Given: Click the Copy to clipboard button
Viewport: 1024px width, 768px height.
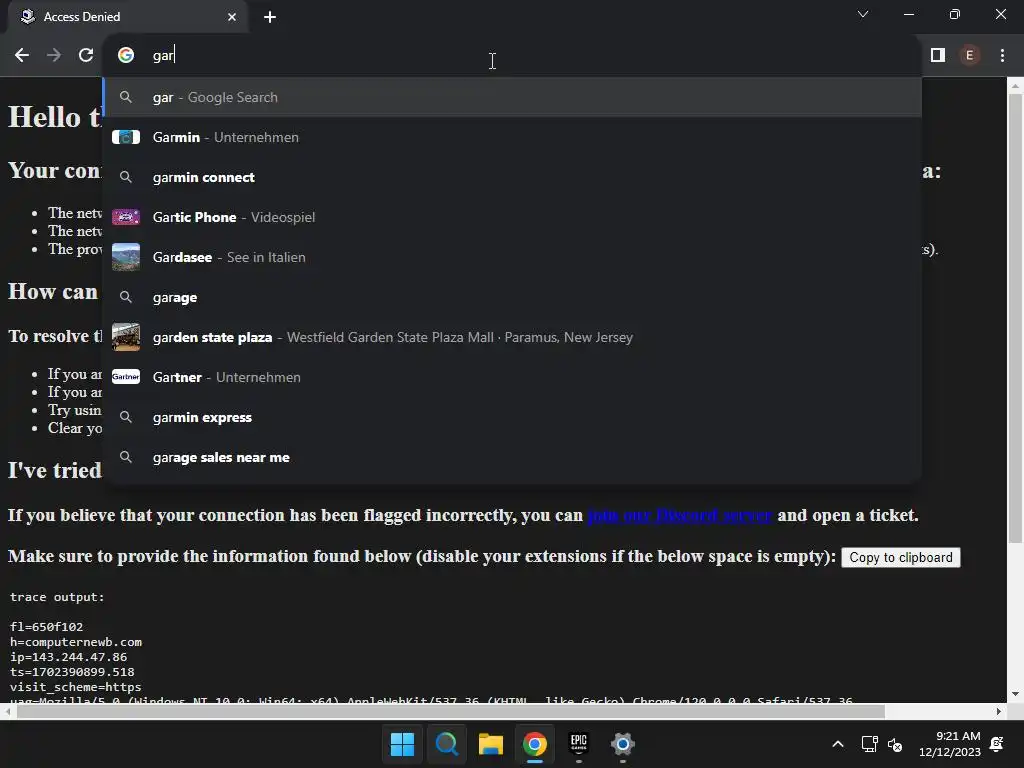Looking at the screenshot, I should (x=901, y=558).
